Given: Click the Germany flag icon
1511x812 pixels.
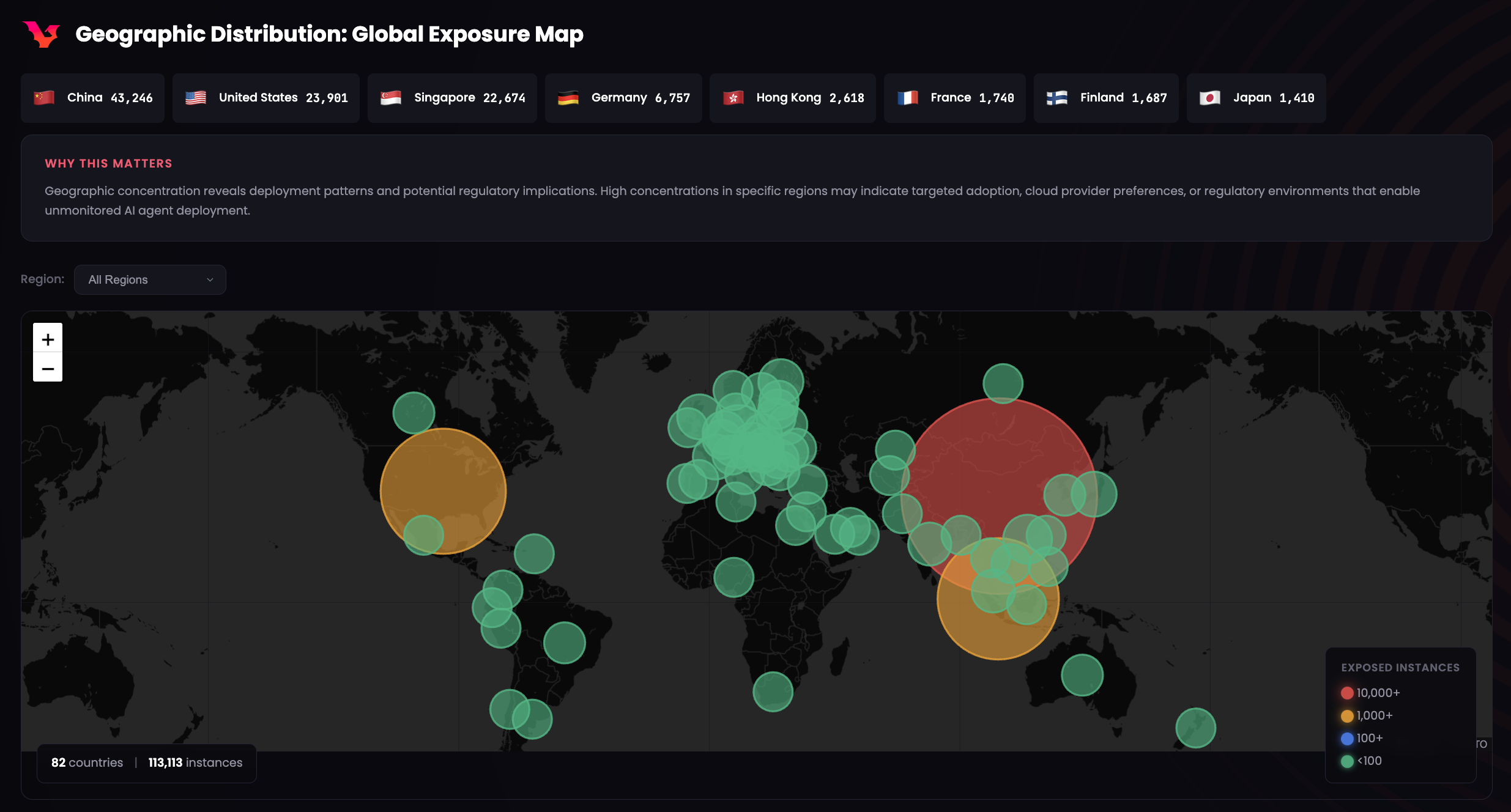Looking at the screenshot, I should pyautogui.click(x=568, y=98).
